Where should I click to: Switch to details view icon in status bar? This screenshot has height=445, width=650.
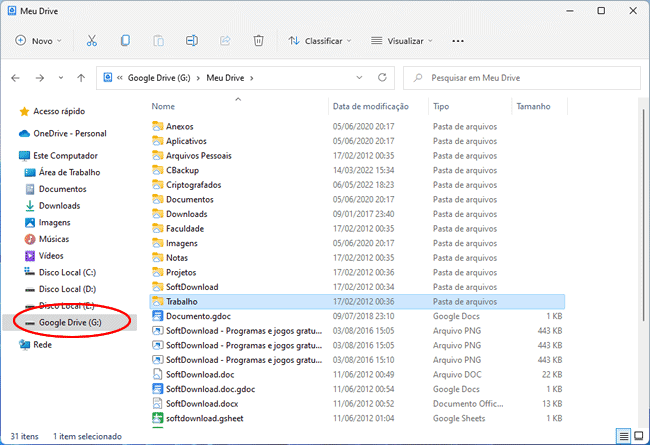(624, 436)
